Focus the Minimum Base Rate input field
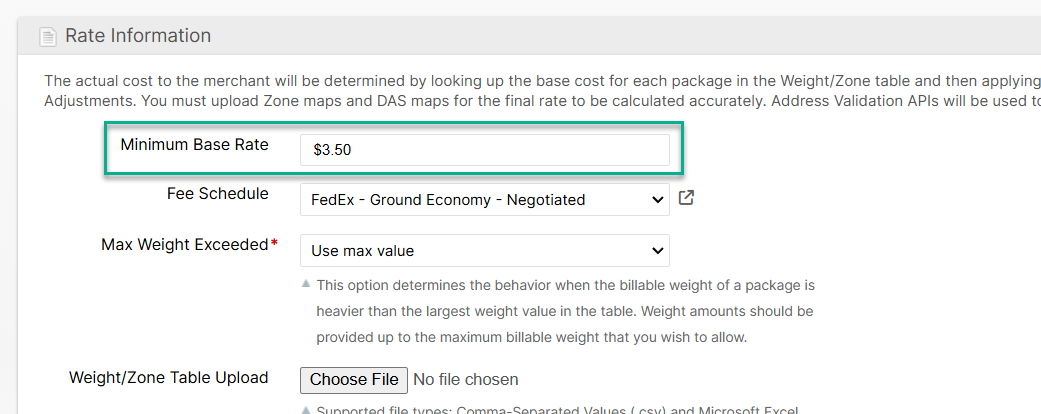Viewport: 1041px width, 414px height. point(484,150)
